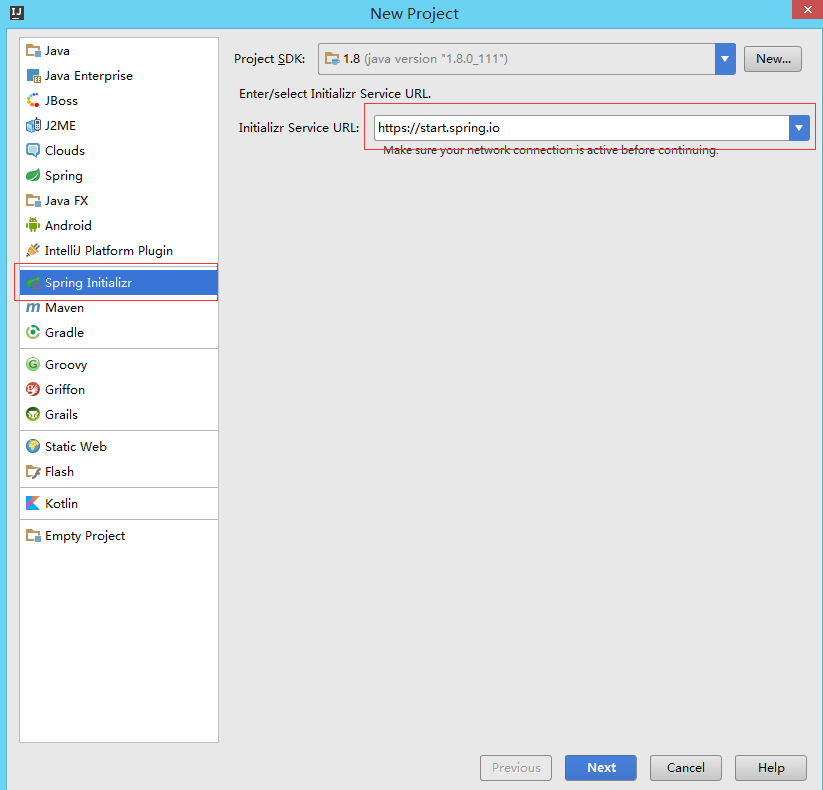Image resolution: width=823 pixels, height=790 pixels.
Task: Select the "Empty Project" list entry
Action: coord(119,536)
